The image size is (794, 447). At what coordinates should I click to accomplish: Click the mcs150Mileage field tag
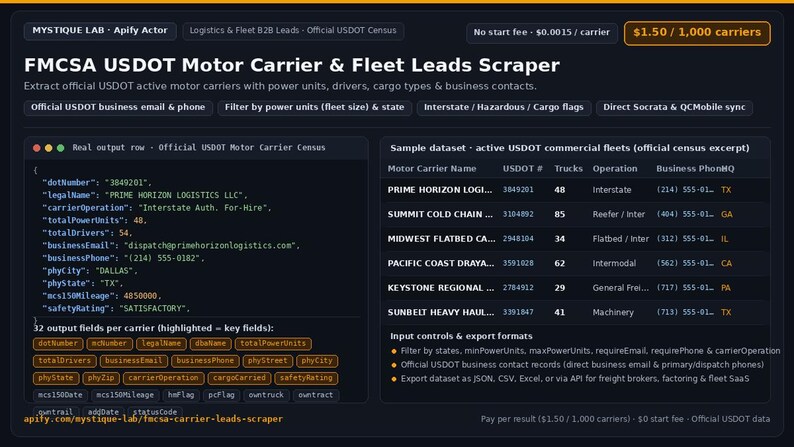click(125, 395)
